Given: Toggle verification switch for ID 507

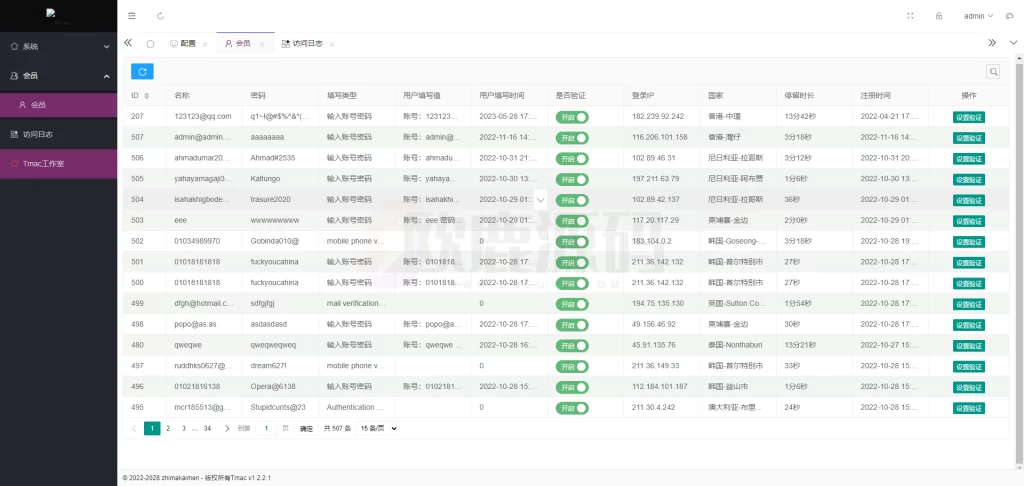Looking at the screenshot, I should tap(572, 138).
